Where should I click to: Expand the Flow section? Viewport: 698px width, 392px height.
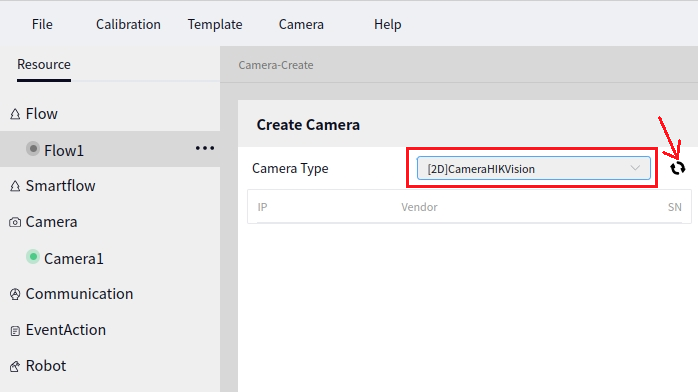pyautogui.click(x=41, y=114)
